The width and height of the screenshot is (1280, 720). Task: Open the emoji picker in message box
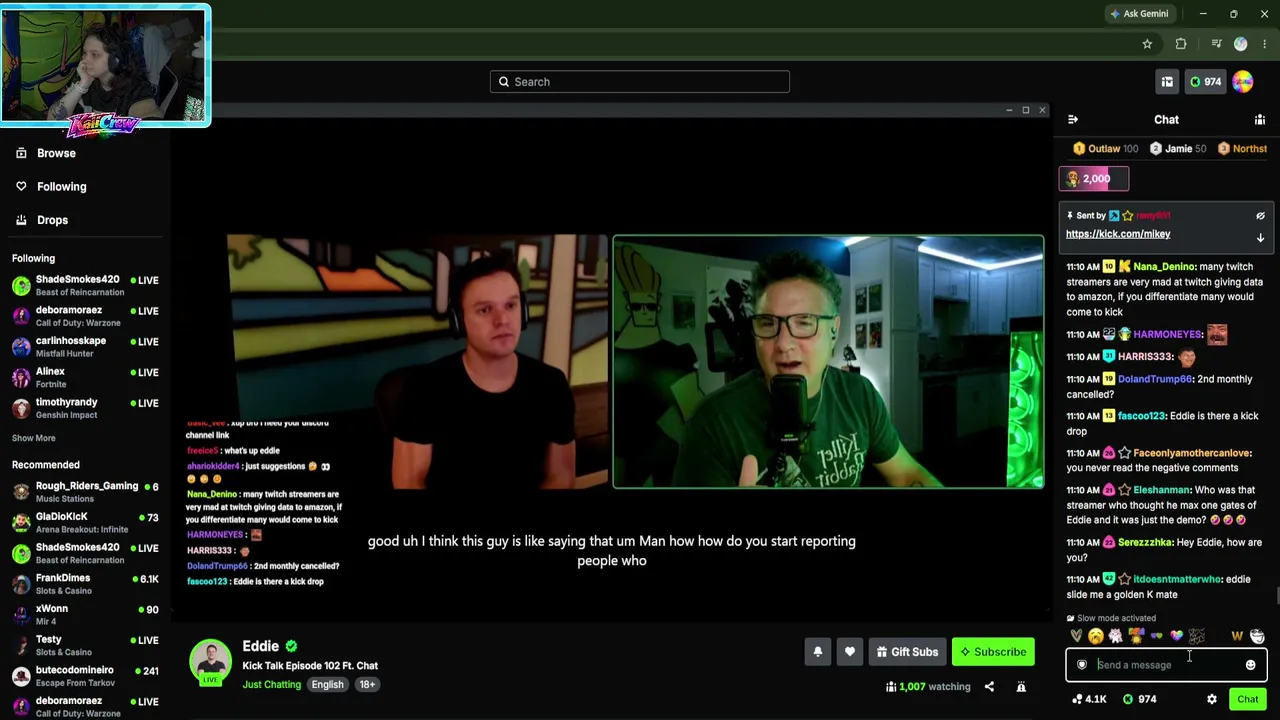(1250, 665)
